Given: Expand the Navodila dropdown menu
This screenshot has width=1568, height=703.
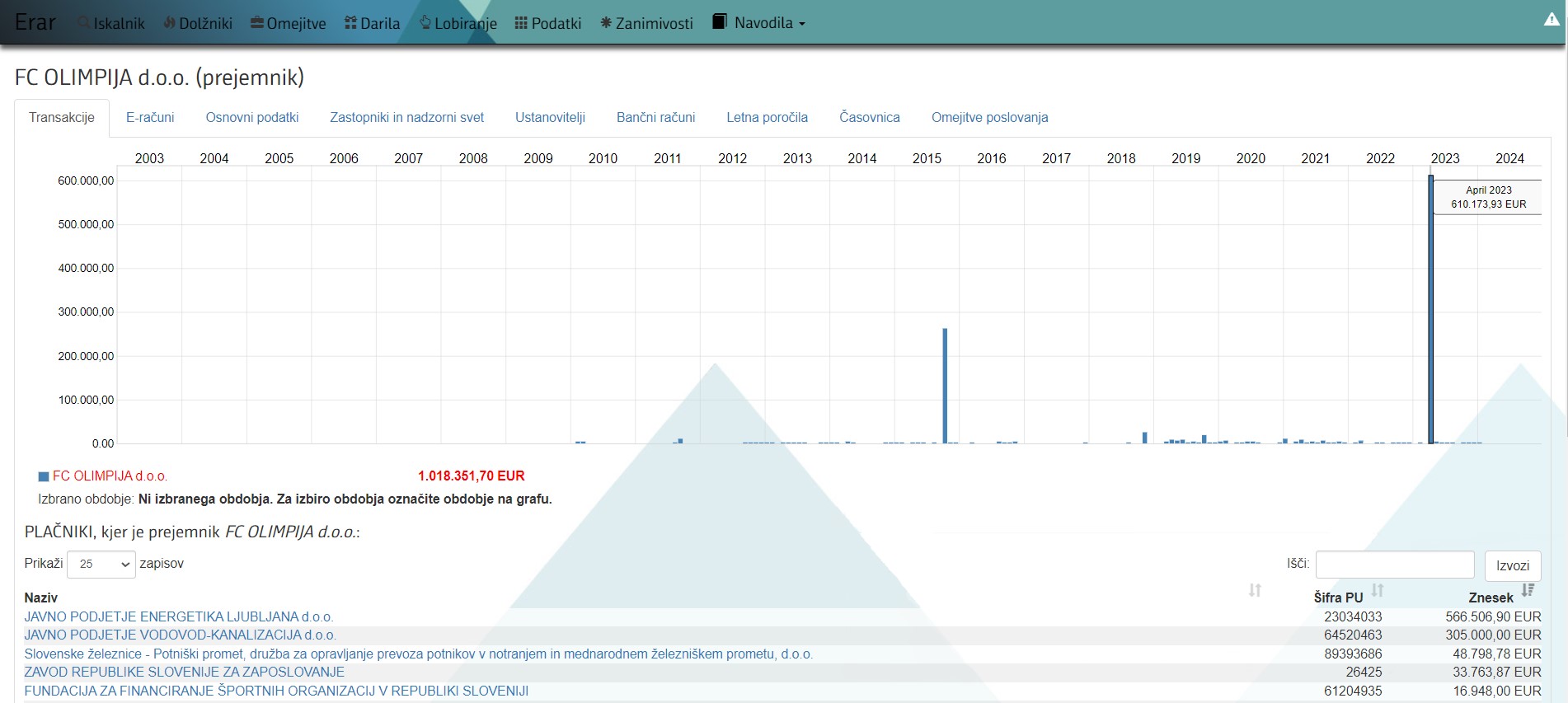Looking at the screenshot, I should tap(758, 23).
